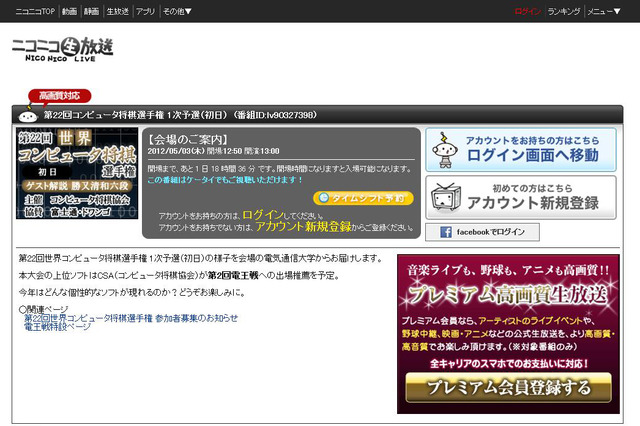Select 生放送 in the top navigation

118,11
